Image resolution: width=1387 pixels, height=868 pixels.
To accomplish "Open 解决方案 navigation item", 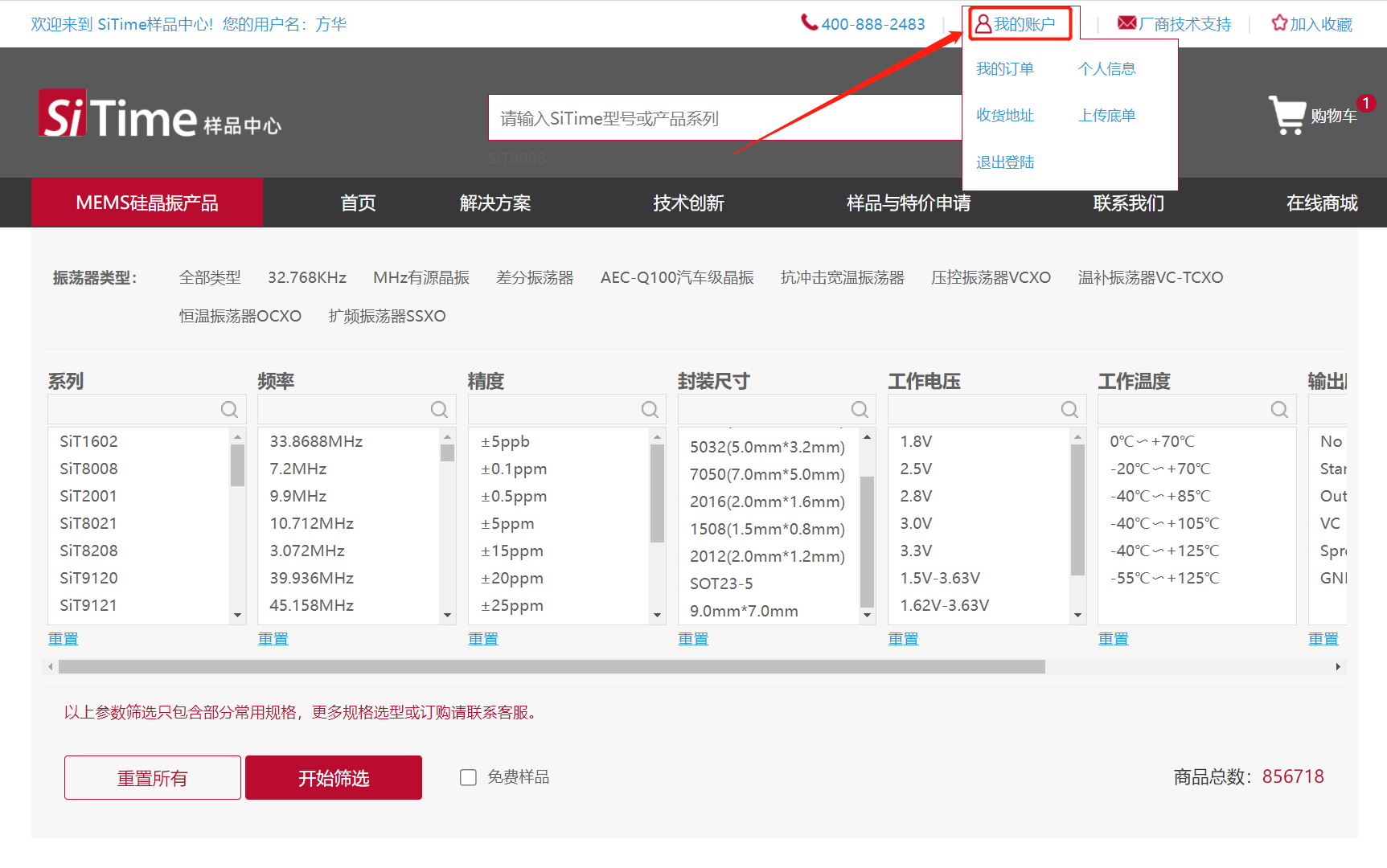I will (495, 203).
